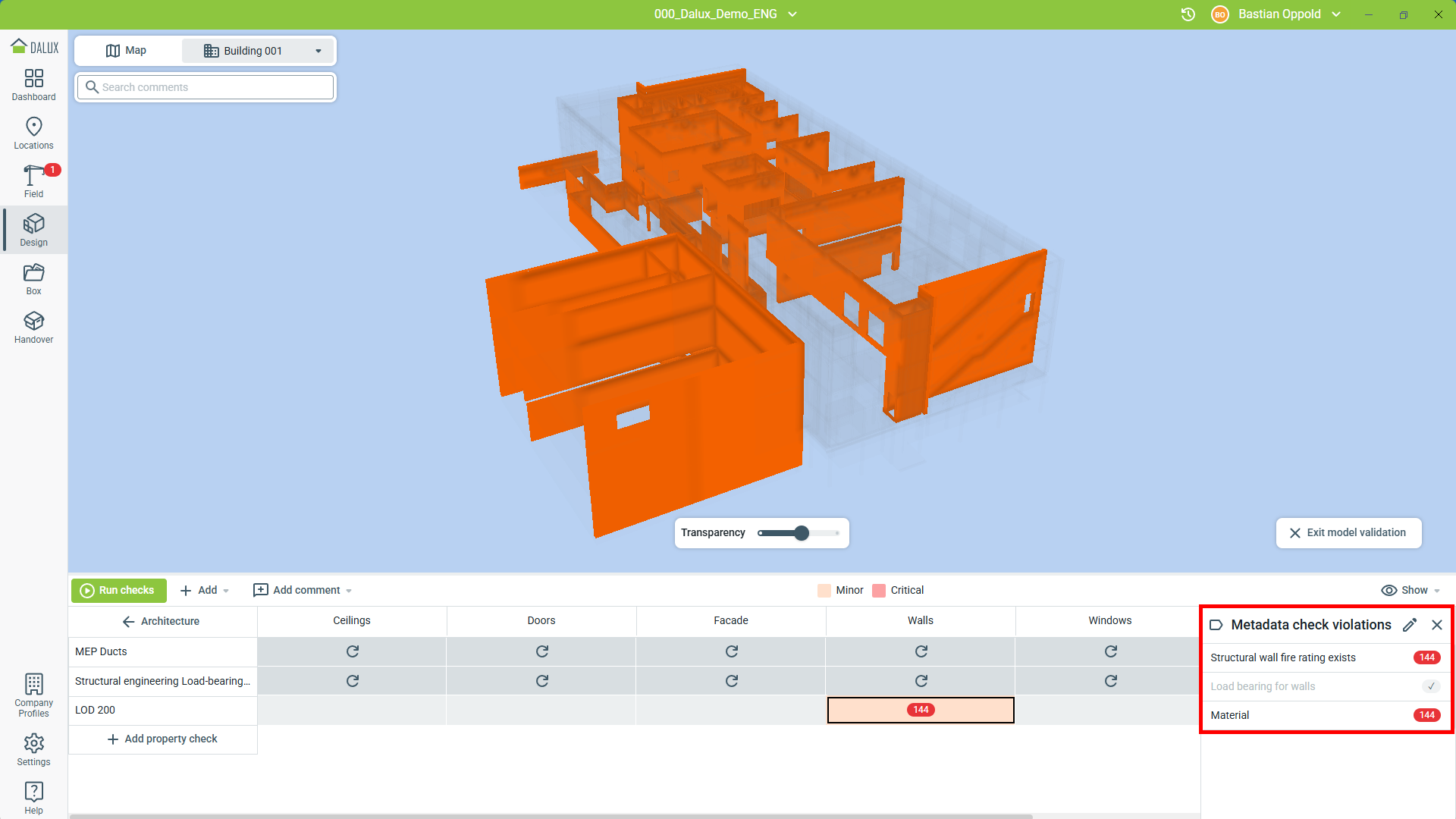The height and width of the screenshot is (819, 1456).
Task: Refresh Structural engineering check for Facade
Action: pyautogui.click(x=732, y=681)
